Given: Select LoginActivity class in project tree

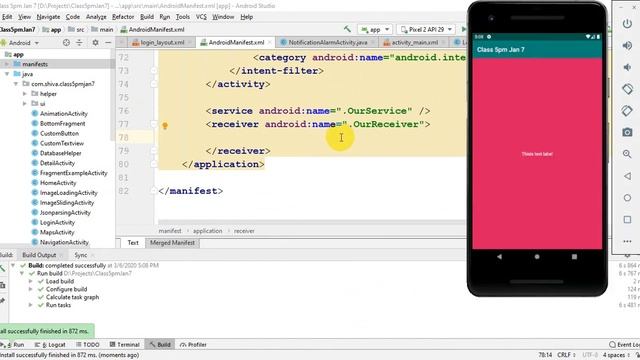Looking at the screenshot, I should coord(57,222).
